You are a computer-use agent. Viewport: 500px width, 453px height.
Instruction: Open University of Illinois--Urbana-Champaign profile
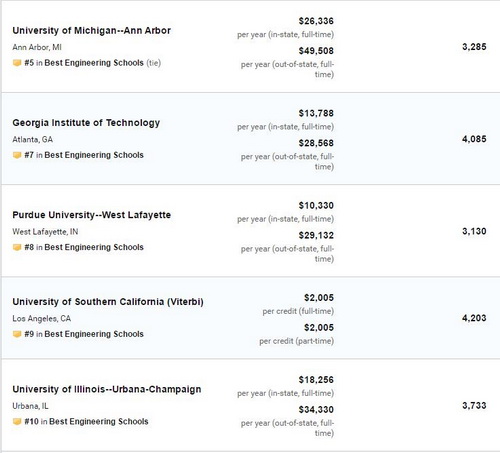[x=107, y=389]
